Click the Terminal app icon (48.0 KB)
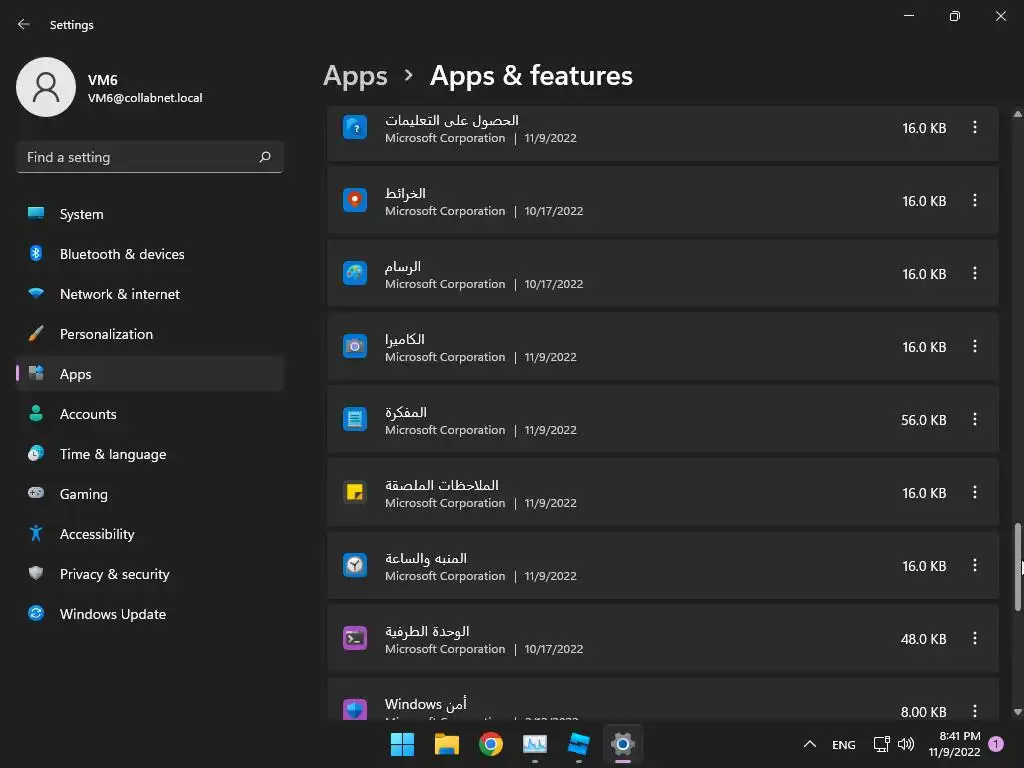 (355, 639)
